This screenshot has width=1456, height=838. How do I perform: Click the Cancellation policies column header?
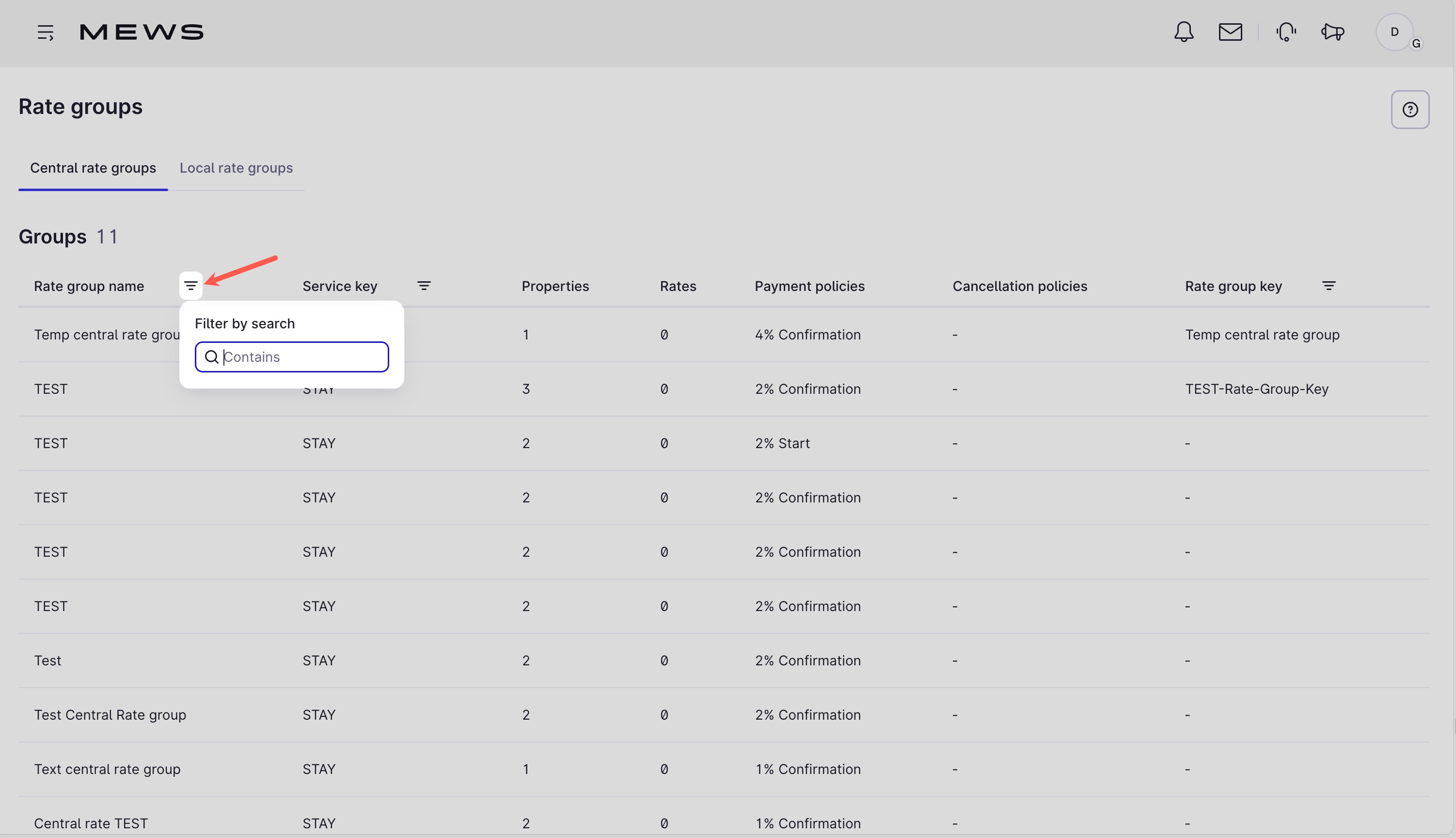click(1020, 286)
